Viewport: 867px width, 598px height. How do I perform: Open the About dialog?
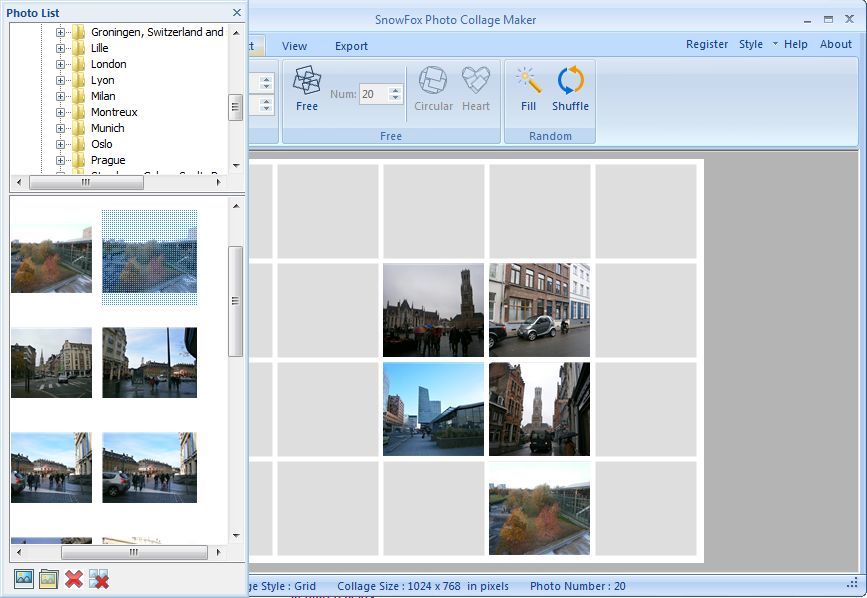pos(836,44)
